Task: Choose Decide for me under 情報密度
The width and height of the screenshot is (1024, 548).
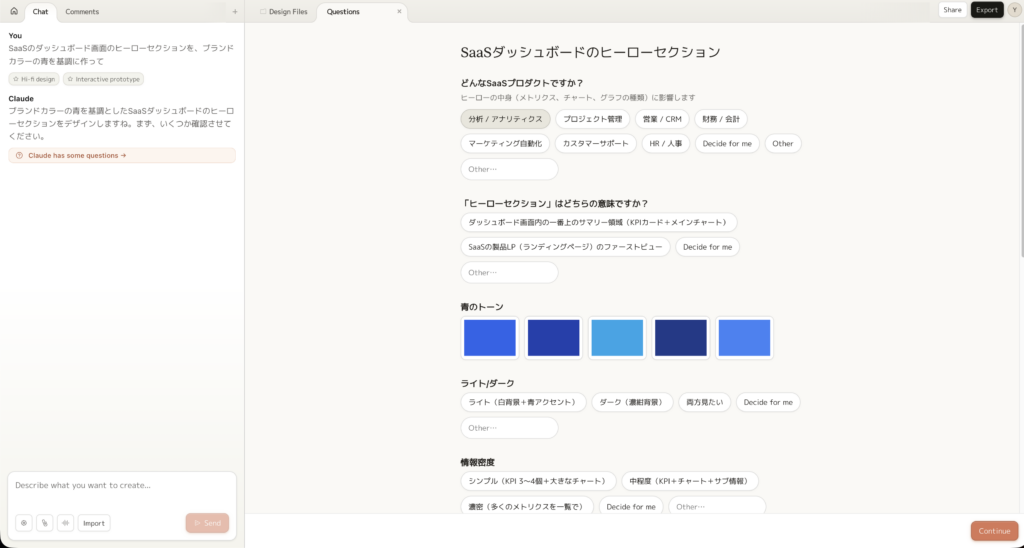Action: (631, 506)
